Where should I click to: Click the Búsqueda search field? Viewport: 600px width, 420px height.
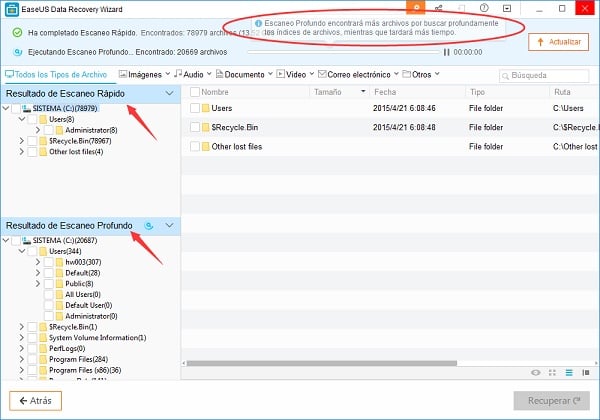(x=544, y=76)
